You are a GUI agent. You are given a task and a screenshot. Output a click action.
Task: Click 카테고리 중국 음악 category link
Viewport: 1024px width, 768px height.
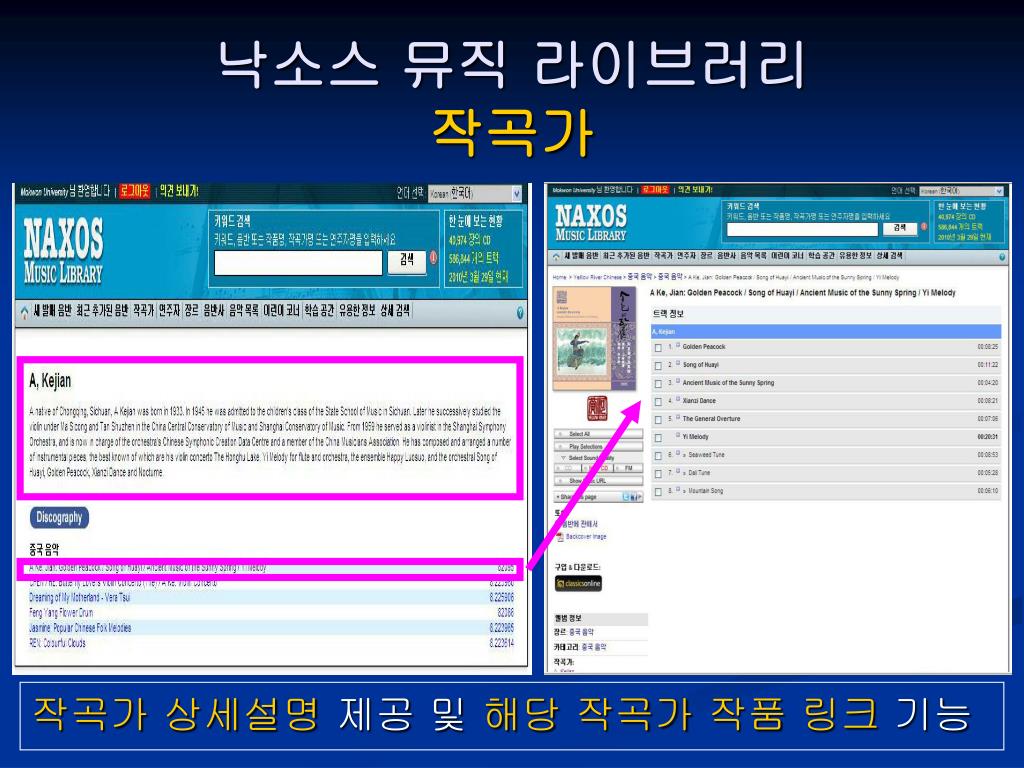(x=594, y=647)
